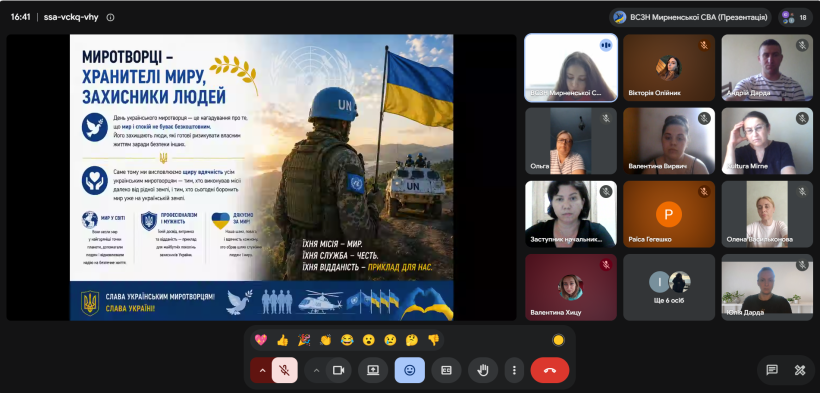Select Заступник начальник... participant tile
820x393 pixels.
571,214
